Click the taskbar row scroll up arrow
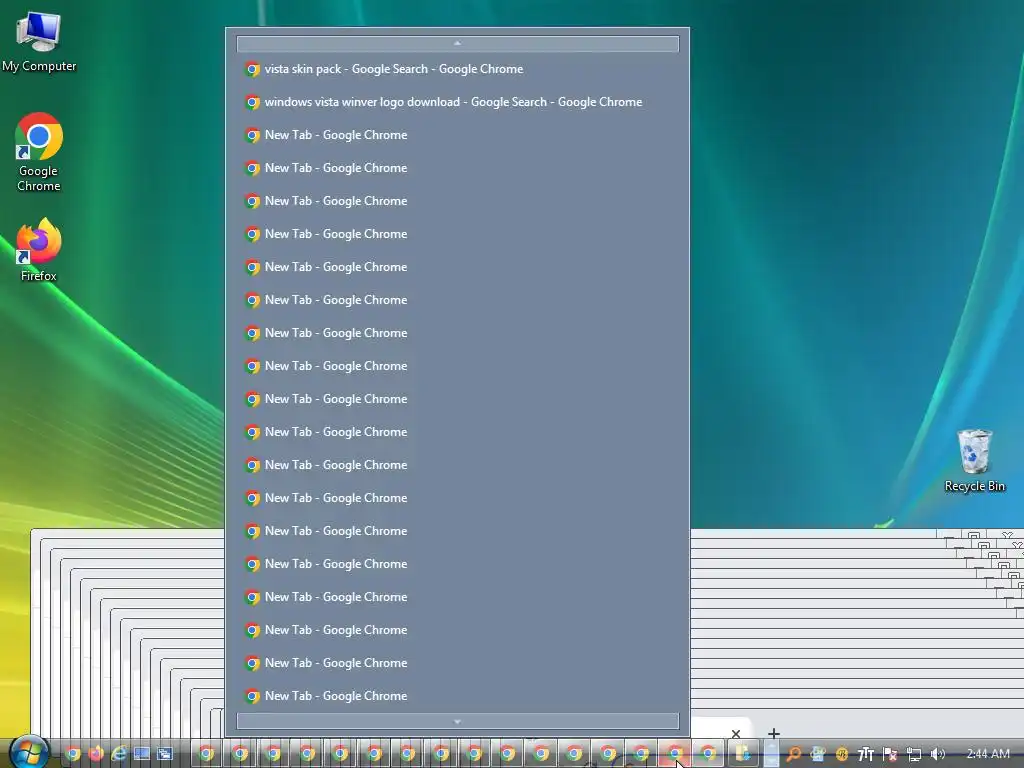1024x768 pixels. pyautogui.click(x=771, y=746)
